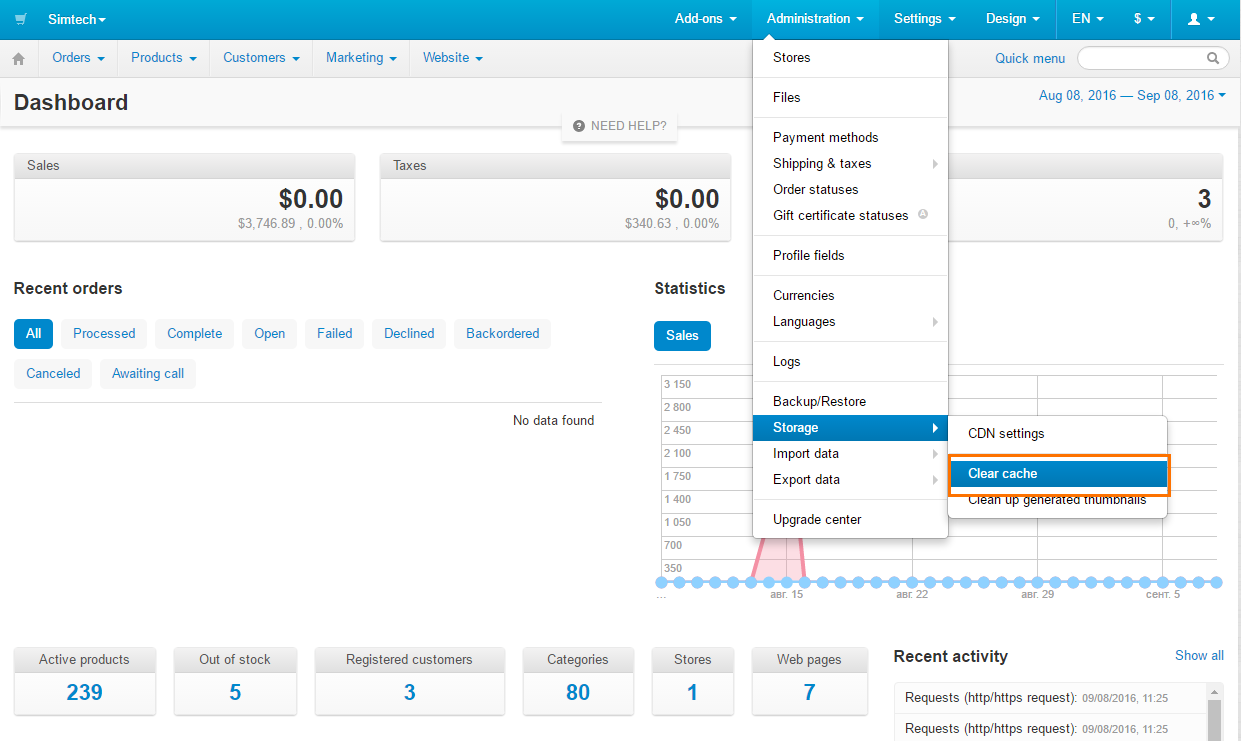Filter recent orders by Failed

click(334, 334)
